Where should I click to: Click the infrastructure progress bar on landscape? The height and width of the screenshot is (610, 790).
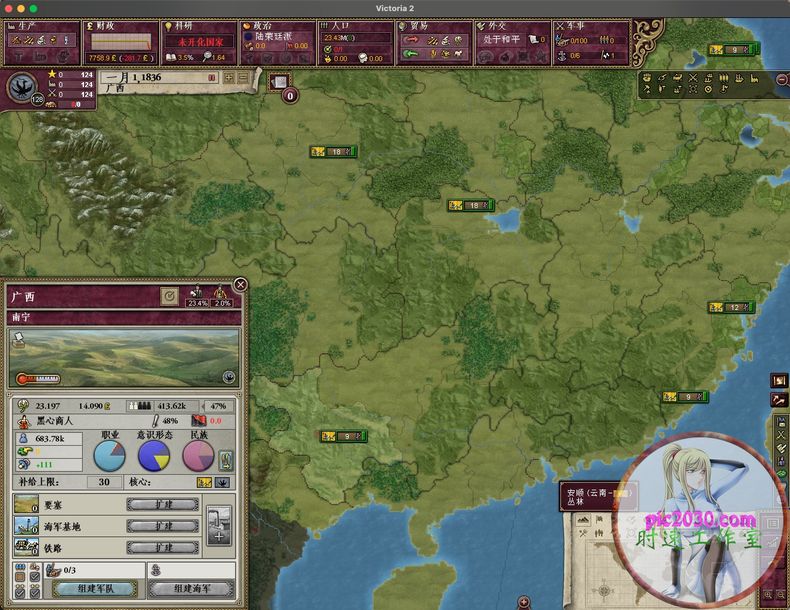coord(38,378)
